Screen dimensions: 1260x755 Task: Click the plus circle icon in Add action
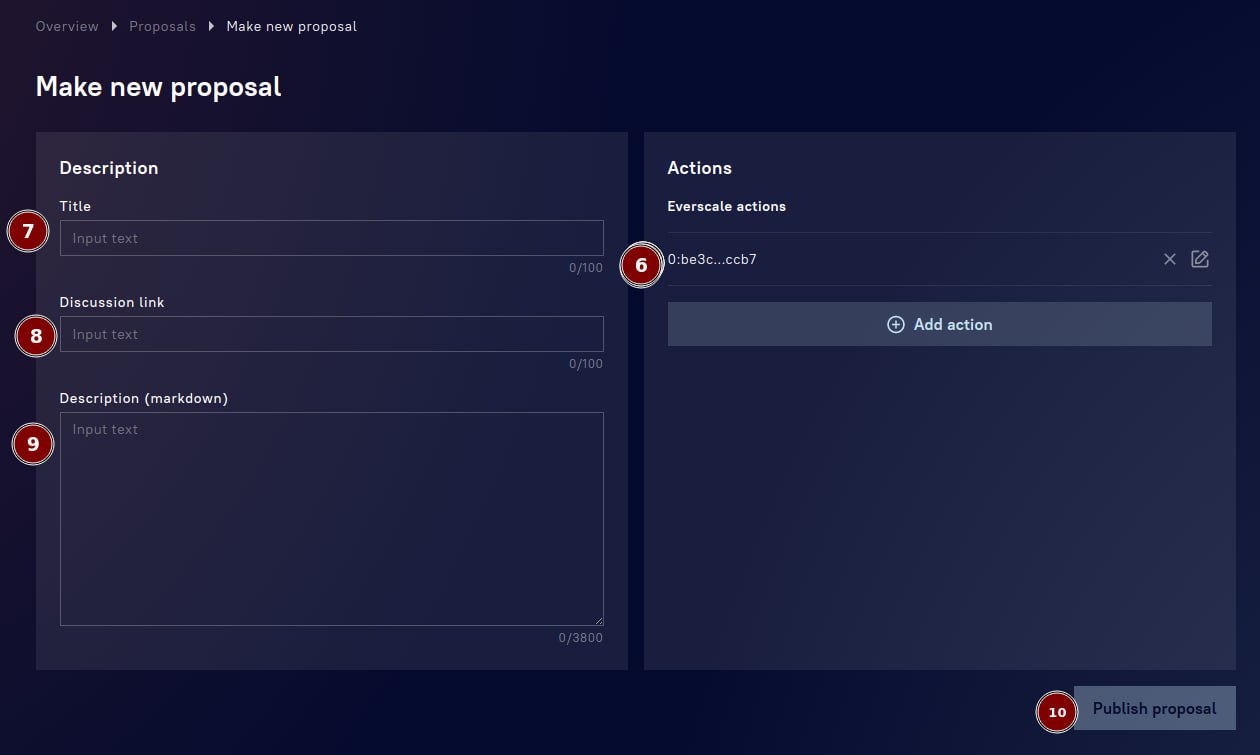click(896, 325)
